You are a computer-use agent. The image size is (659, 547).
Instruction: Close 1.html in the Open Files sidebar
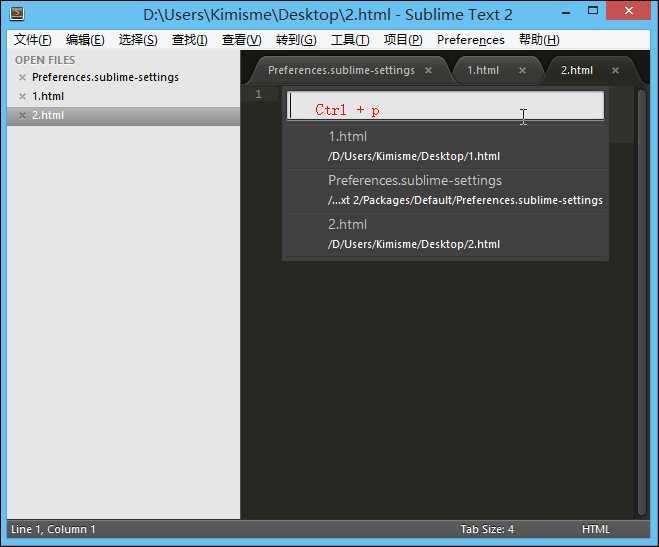[x=22, y=96]
